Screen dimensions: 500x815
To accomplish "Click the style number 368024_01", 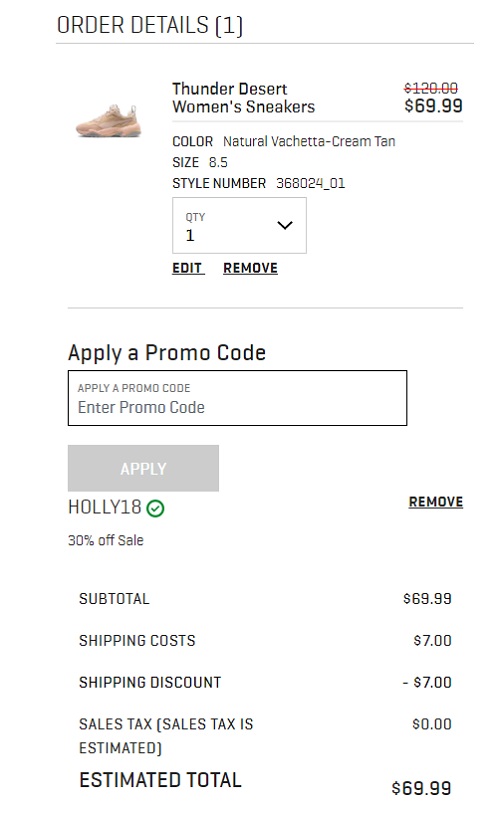I will tap(311, 183).
